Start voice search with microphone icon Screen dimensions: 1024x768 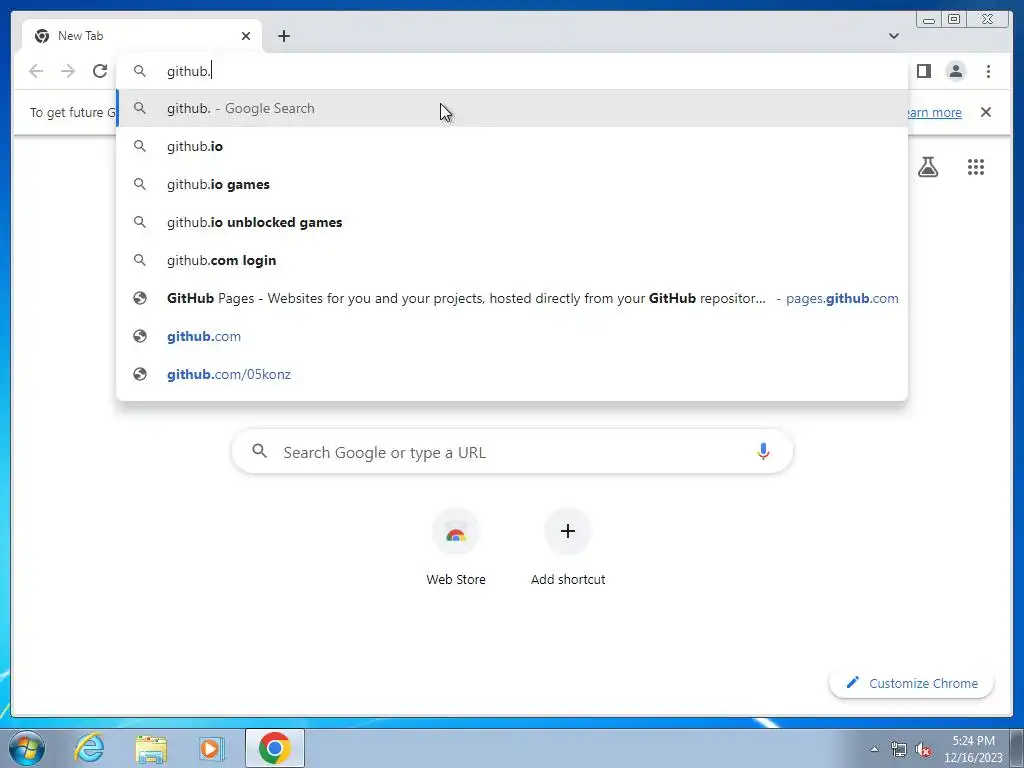pyautogui.click(x=763, y=451)
